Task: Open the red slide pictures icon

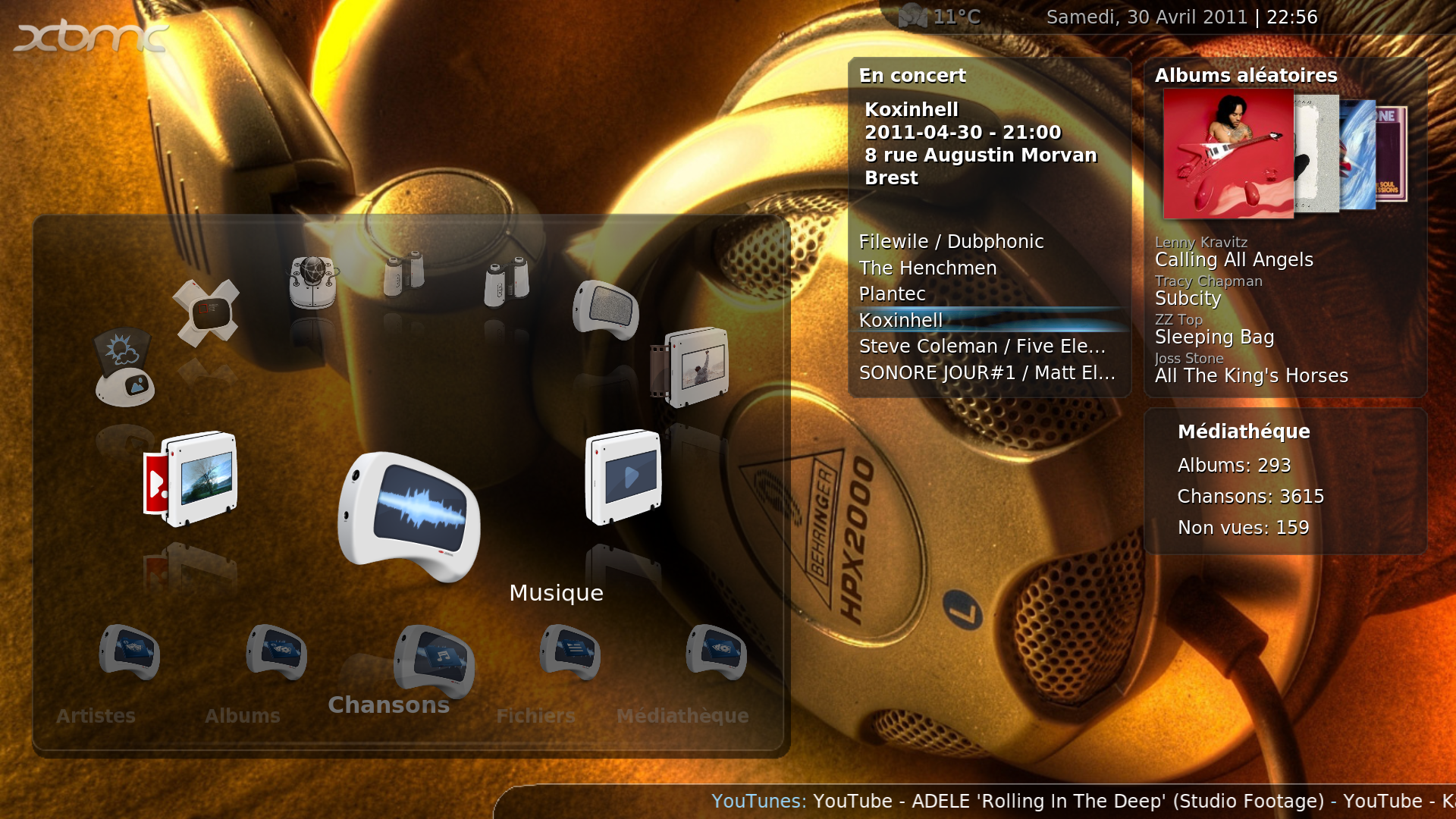Action: [190, 479]
